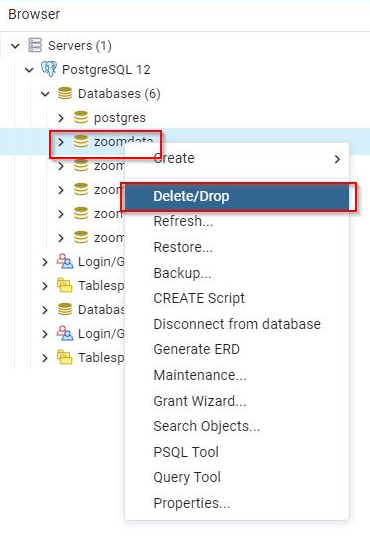Select Properties... in the context menu
This screenshot has width=370, height=538.
point(237,503)
